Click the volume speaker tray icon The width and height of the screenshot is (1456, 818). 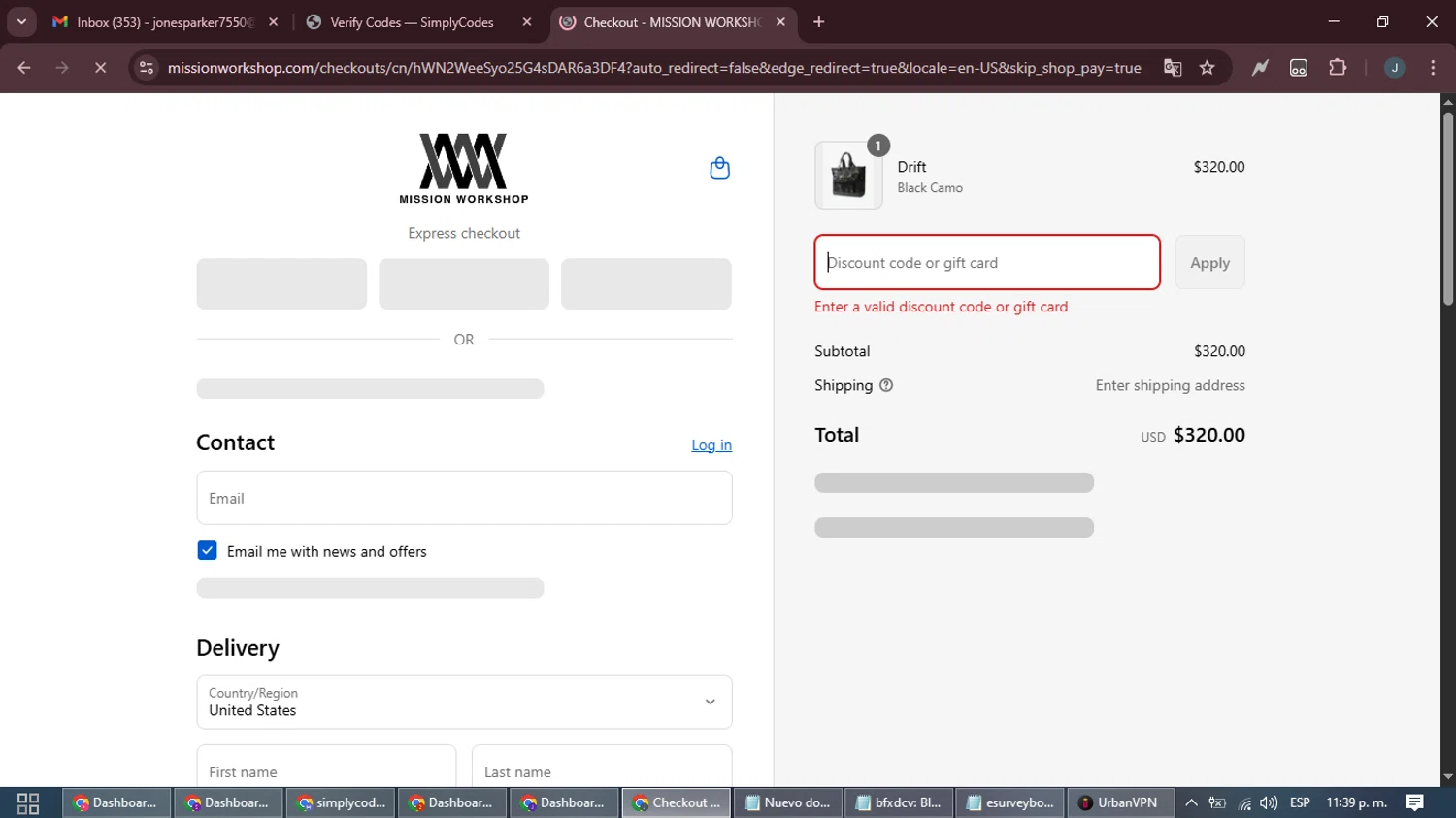(1268, 802)
